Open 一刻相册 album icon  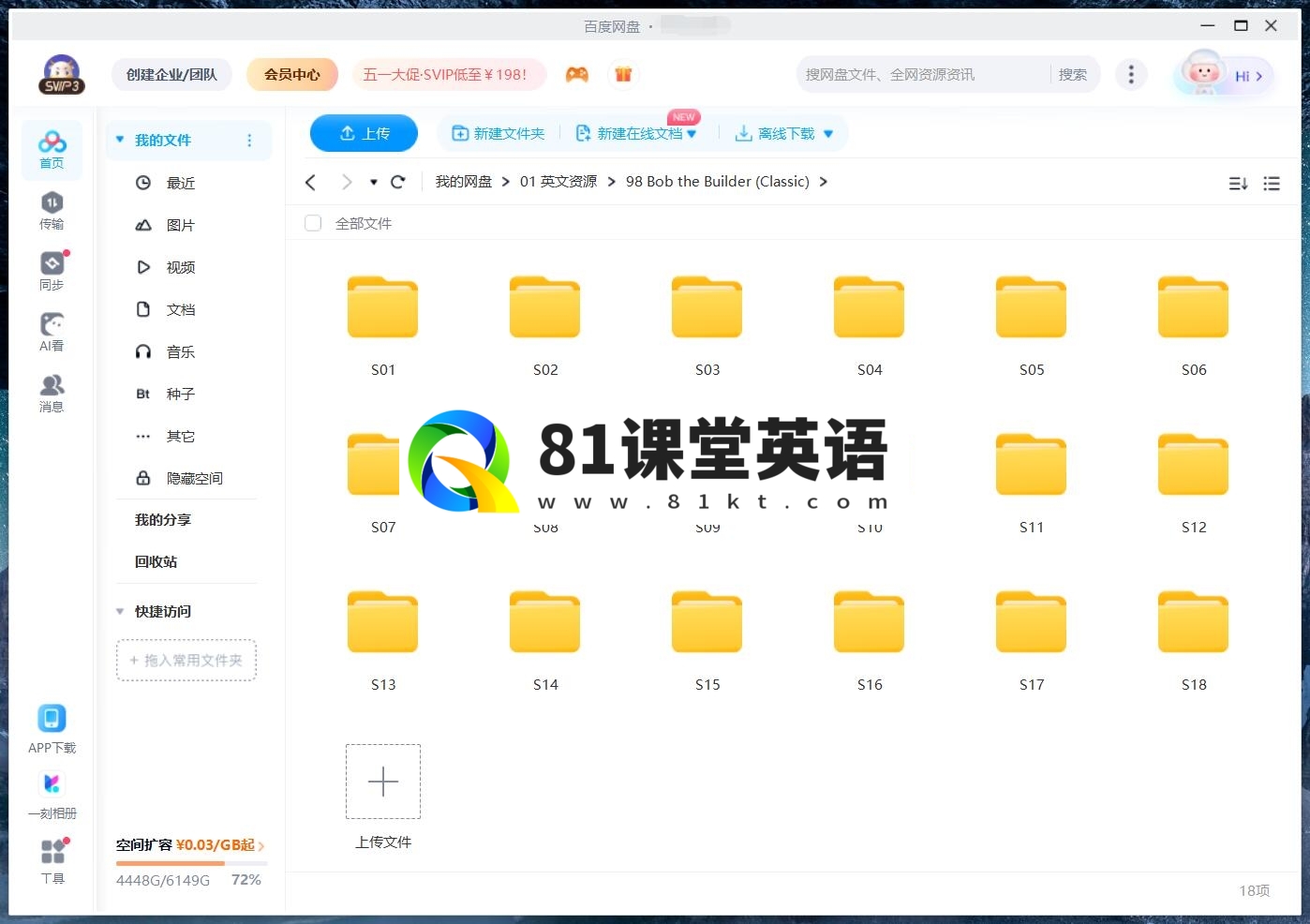(52, 795)
